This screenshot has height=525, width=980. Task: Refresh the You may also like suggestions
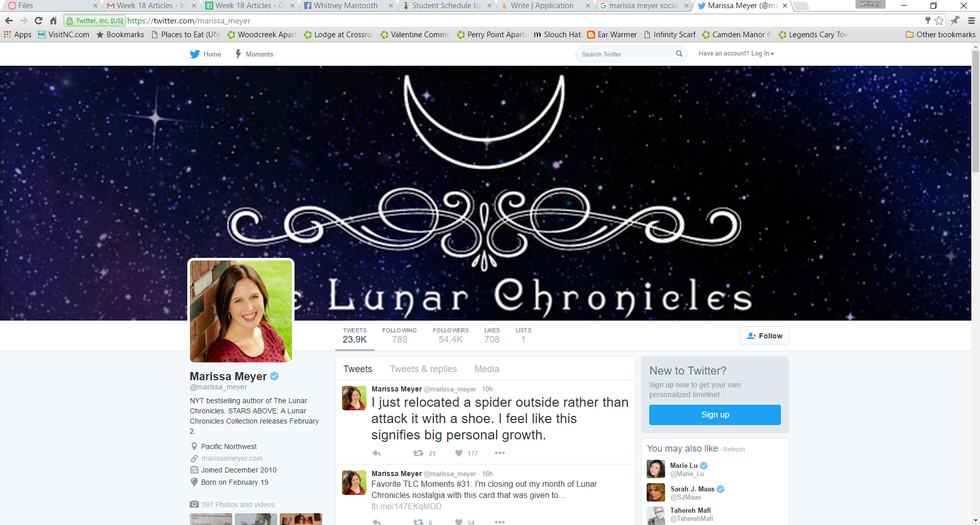tap(735, 449)
